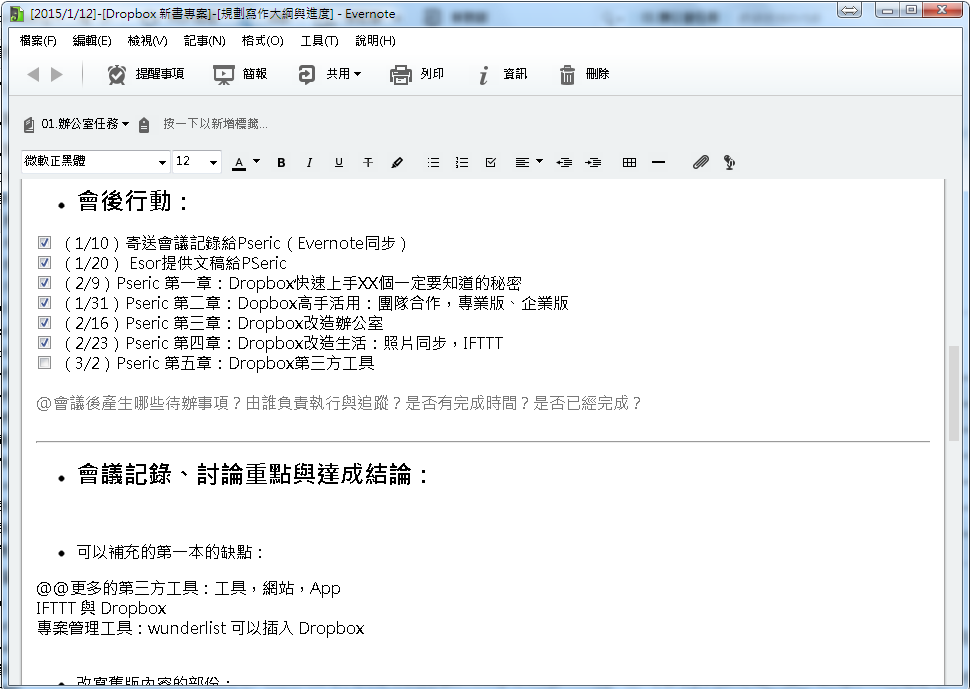Open the 工具(T) menu
This screenshot has height=689, width=970.
pyautogui.click(x=319, y=41)
